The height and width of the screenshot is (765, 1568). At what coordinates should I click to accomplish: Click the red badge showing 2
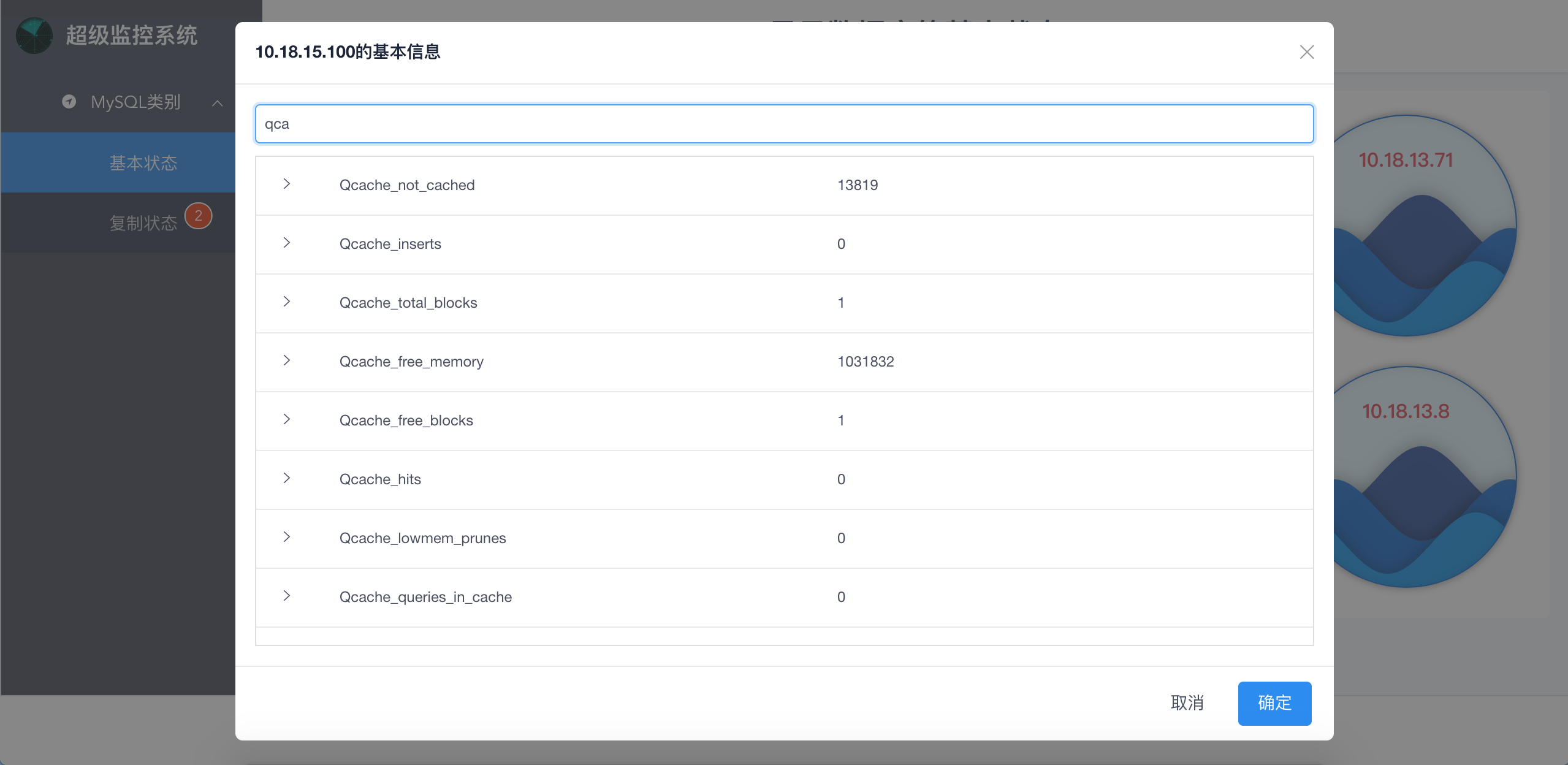198,216
